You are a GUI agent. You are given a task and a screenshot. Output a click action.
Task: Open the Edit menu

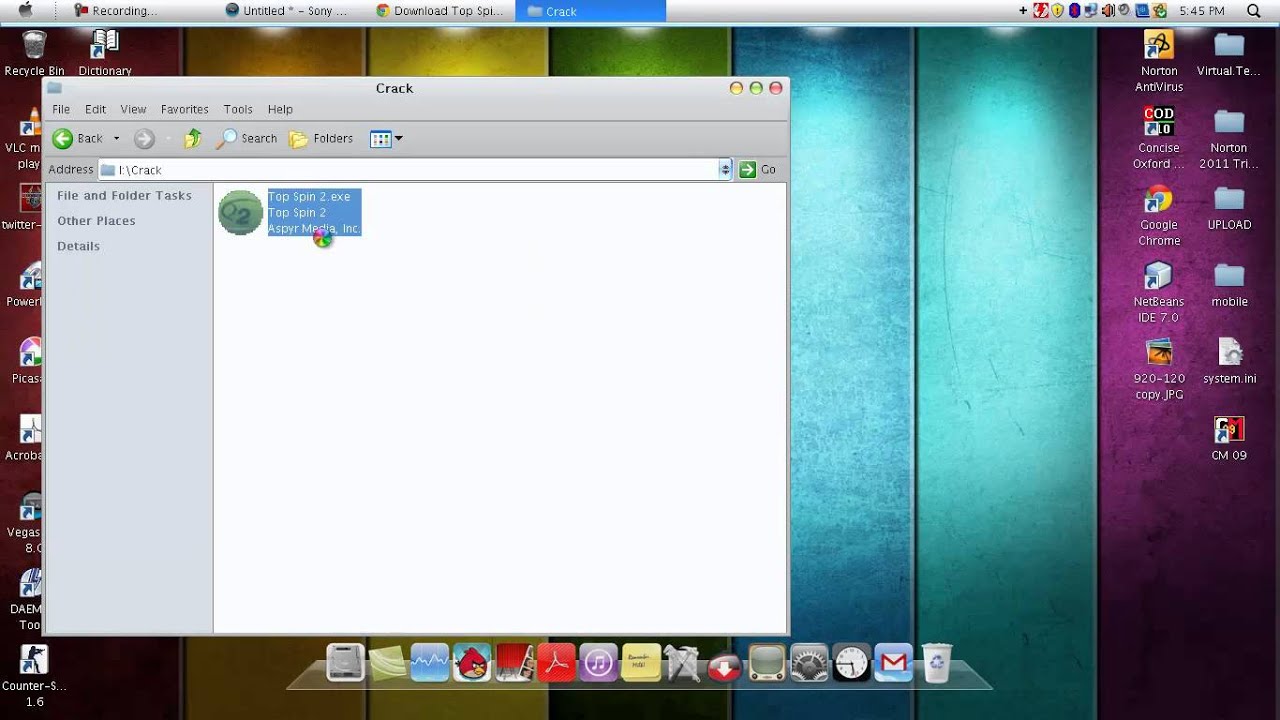(x=95, y=109)
